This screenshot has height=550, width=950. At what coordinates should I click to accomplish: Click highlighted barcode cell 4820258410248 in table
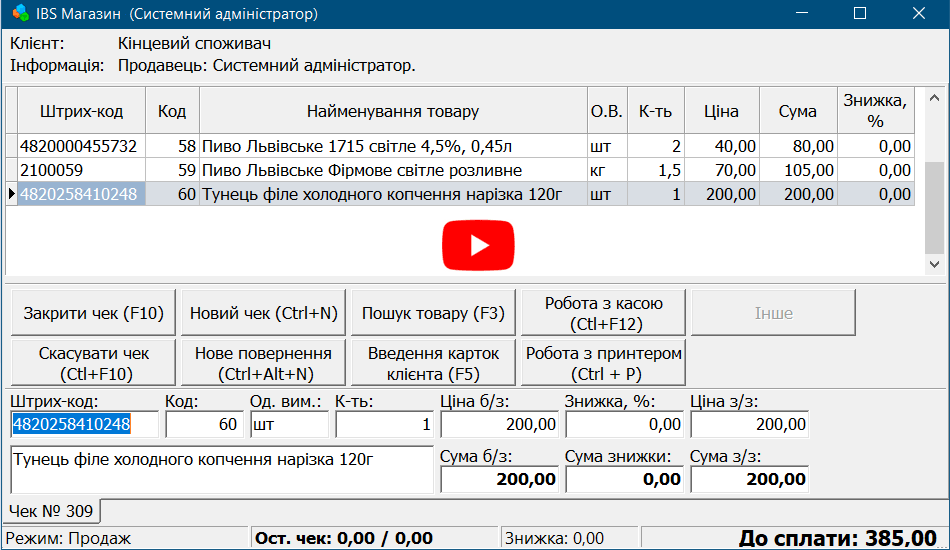click(x=81, y=194)
